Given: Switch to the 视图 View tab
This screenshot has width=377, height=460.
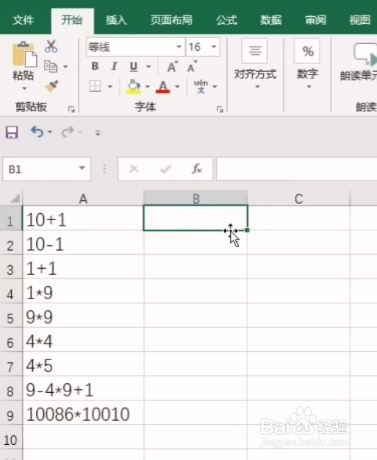Looking at the screenshot, I should point(360,20).
